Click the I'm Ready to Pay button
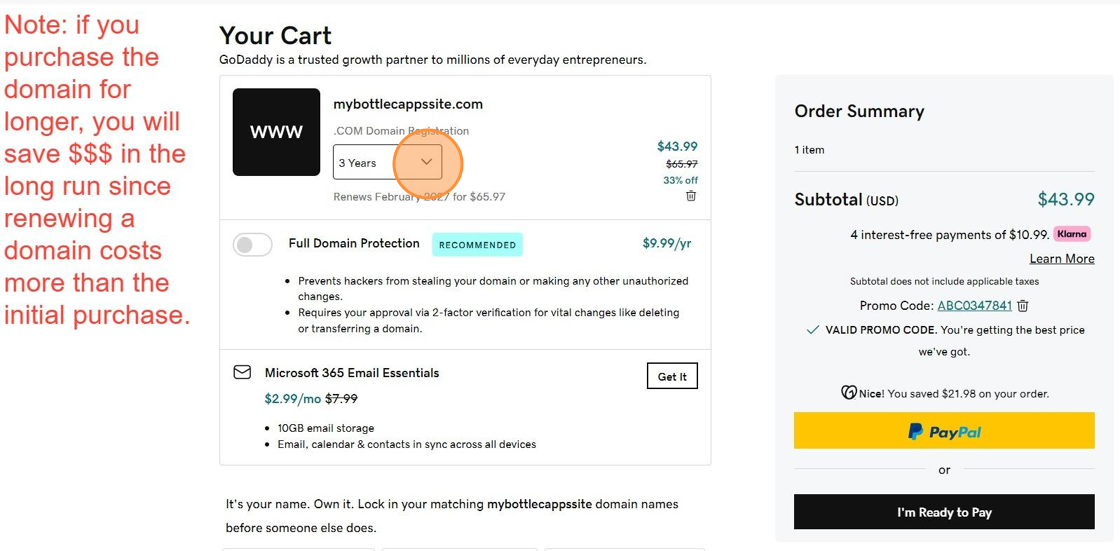Image resolution: width=1120 pixels, height=551 pixels. [x=944, y=512]
